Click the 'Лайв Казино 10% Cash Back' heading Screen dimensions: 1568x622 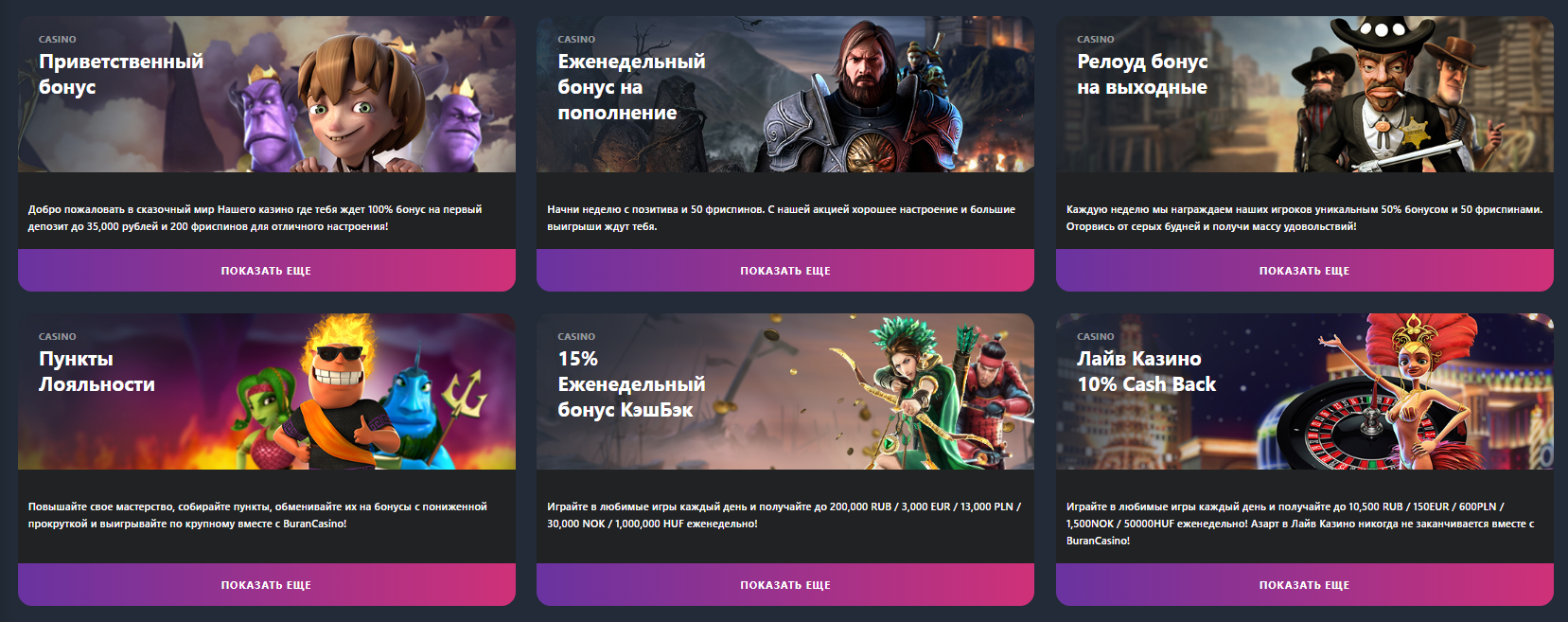point(1146,371)
